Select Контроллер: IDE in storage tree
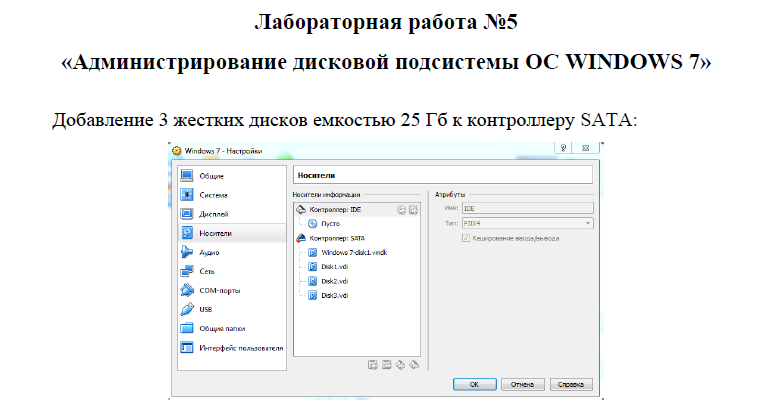This screenshot has width=757, height=404. (357, 209)
